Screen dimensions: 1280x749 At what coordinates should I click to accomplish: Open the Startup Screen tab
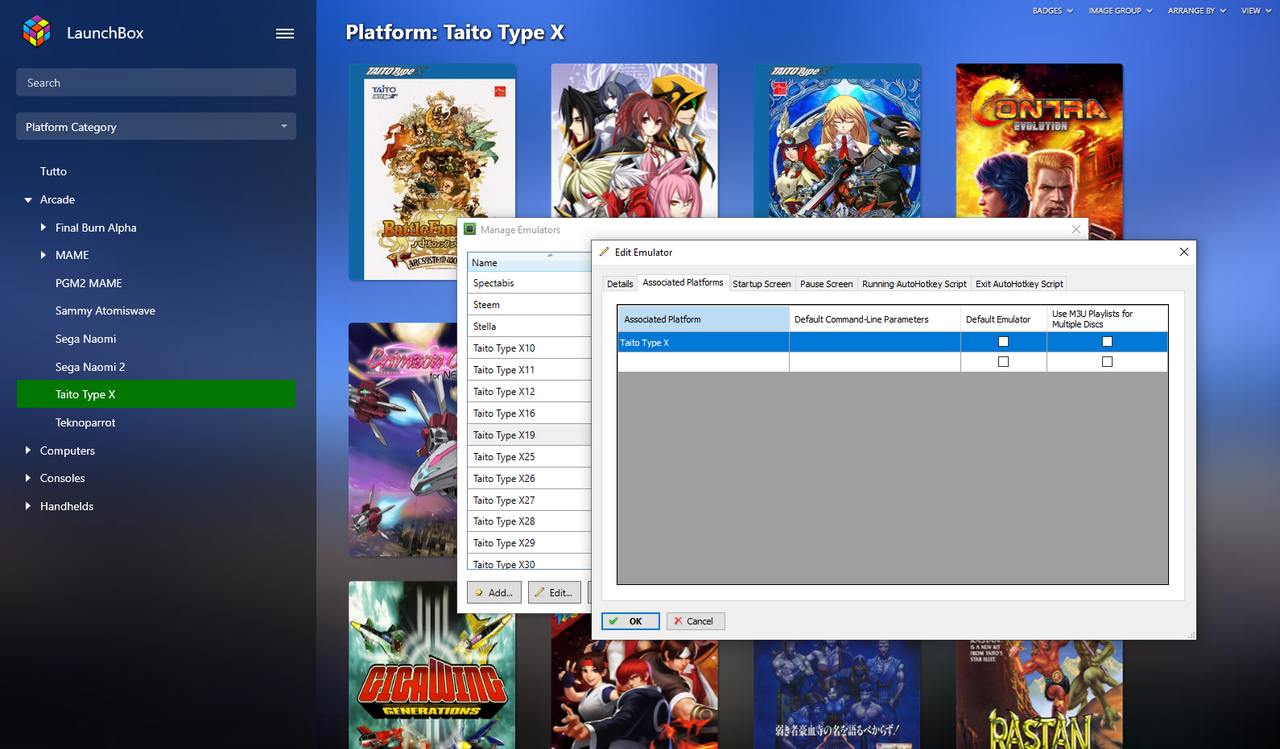pyautogui.click(x=762, y=284)
